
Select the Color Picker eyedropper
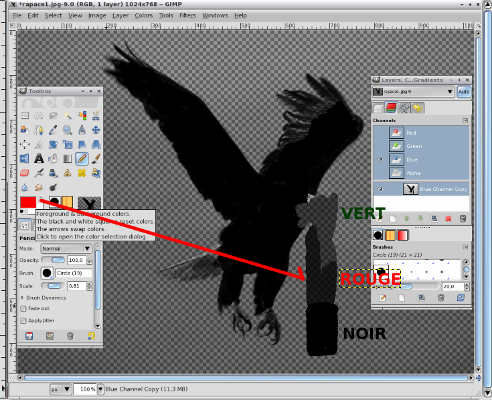click(x=53, y=130)
